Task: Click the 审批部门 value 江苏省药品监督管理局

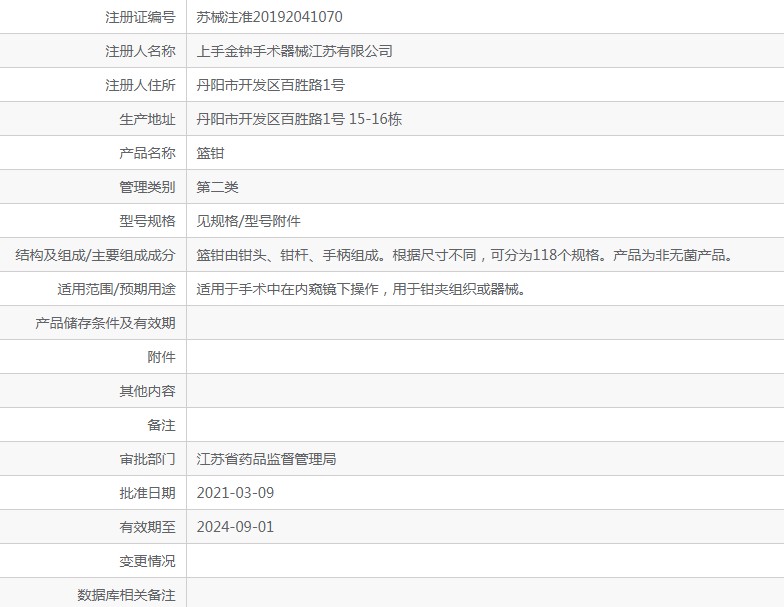Action: (266, 459)
